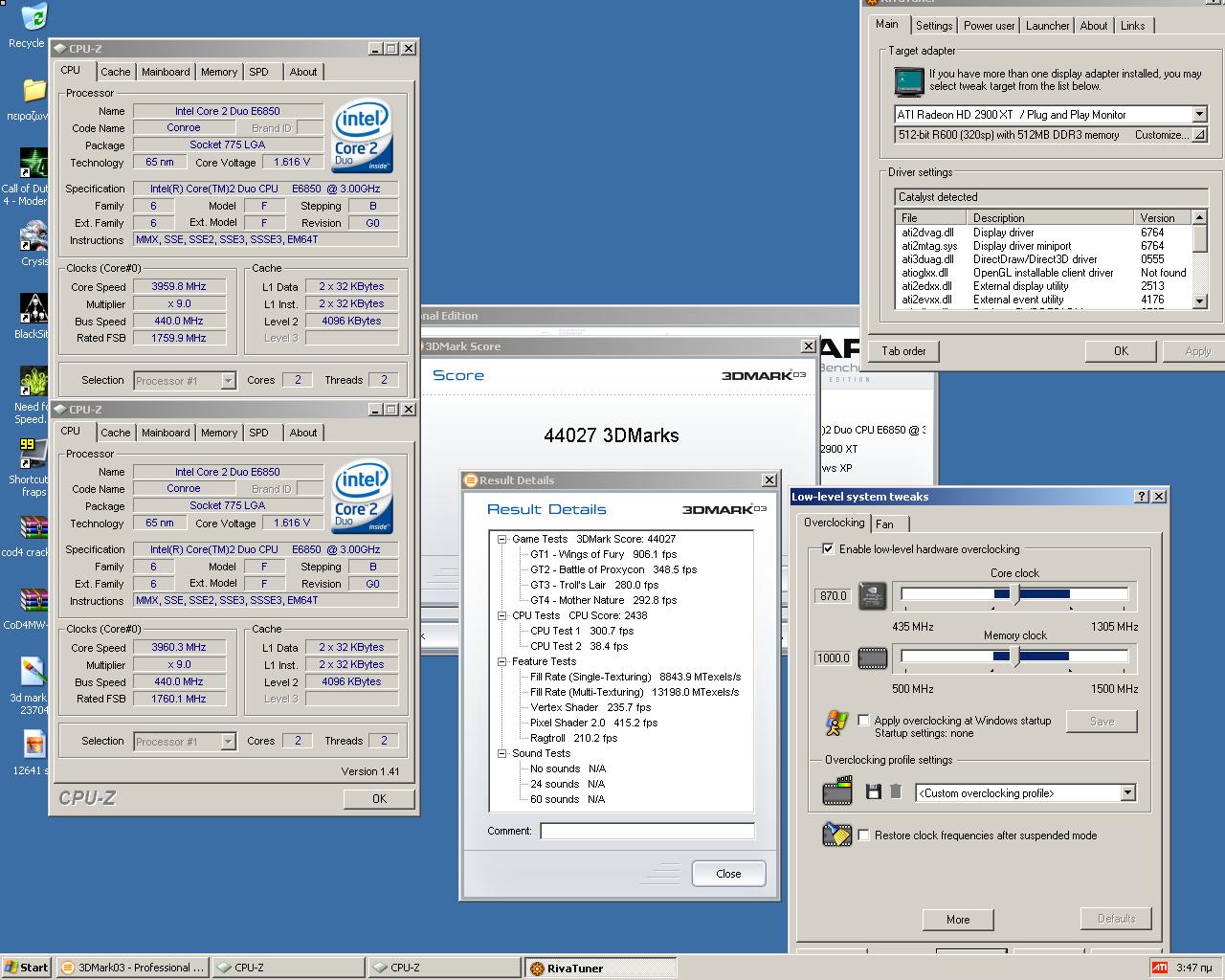Click the help question mark in Low-level system tweaks
This screenshot has height=980, width=1225.
coord(1141,496)
